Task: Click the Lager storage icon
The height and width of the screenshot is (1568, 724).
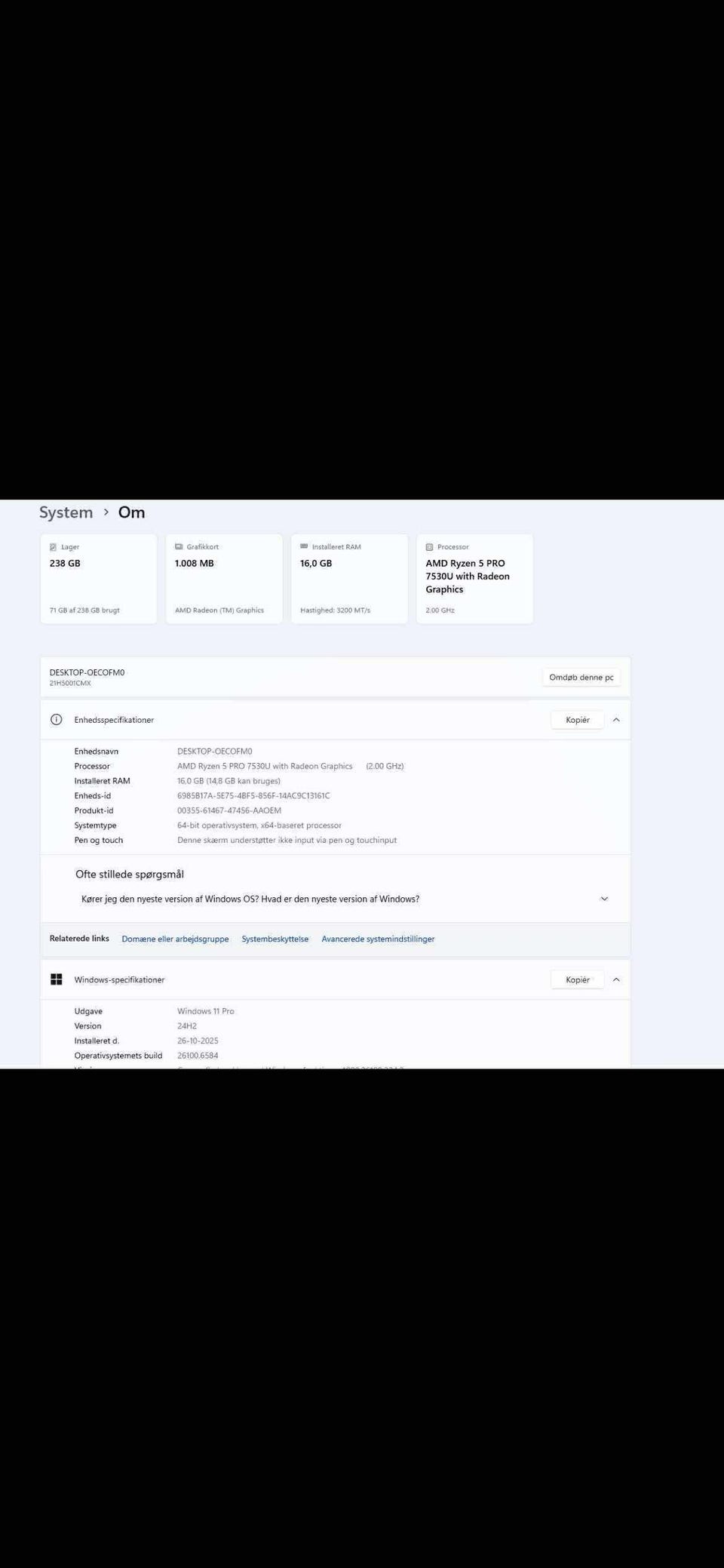Action: point(53,547)
